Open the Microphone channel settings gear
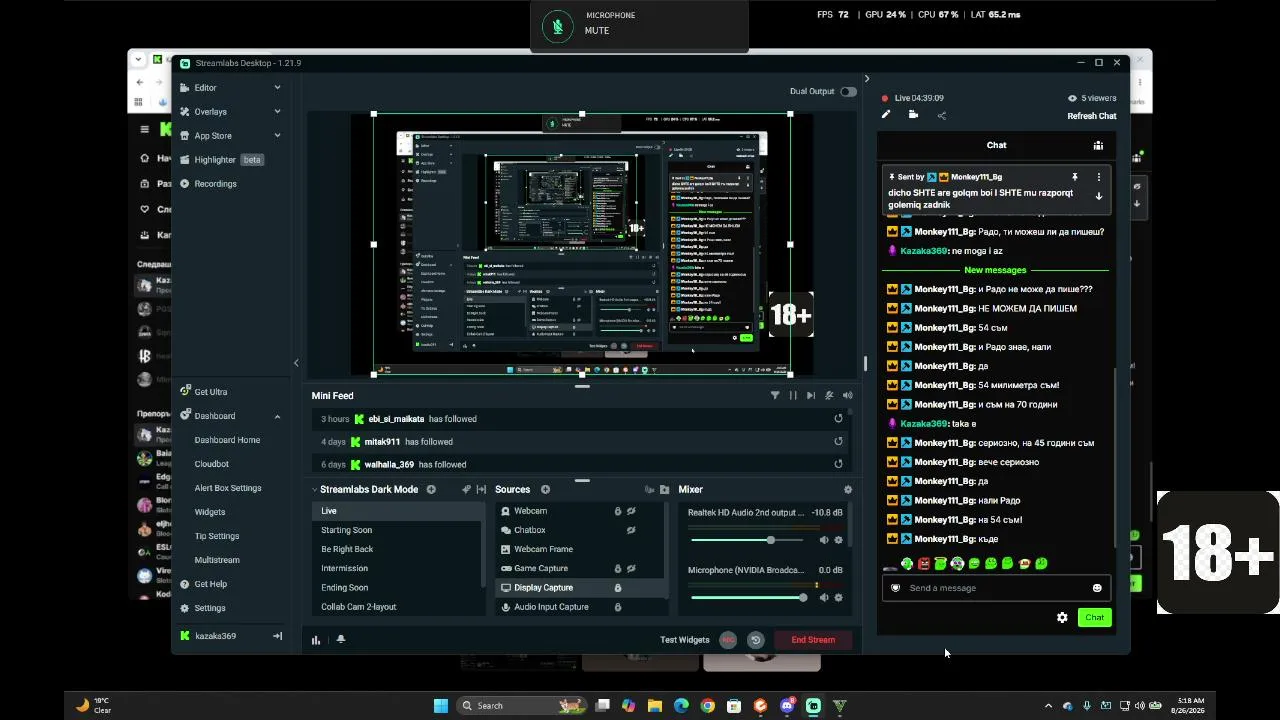1280x720 pixels. 838,598
